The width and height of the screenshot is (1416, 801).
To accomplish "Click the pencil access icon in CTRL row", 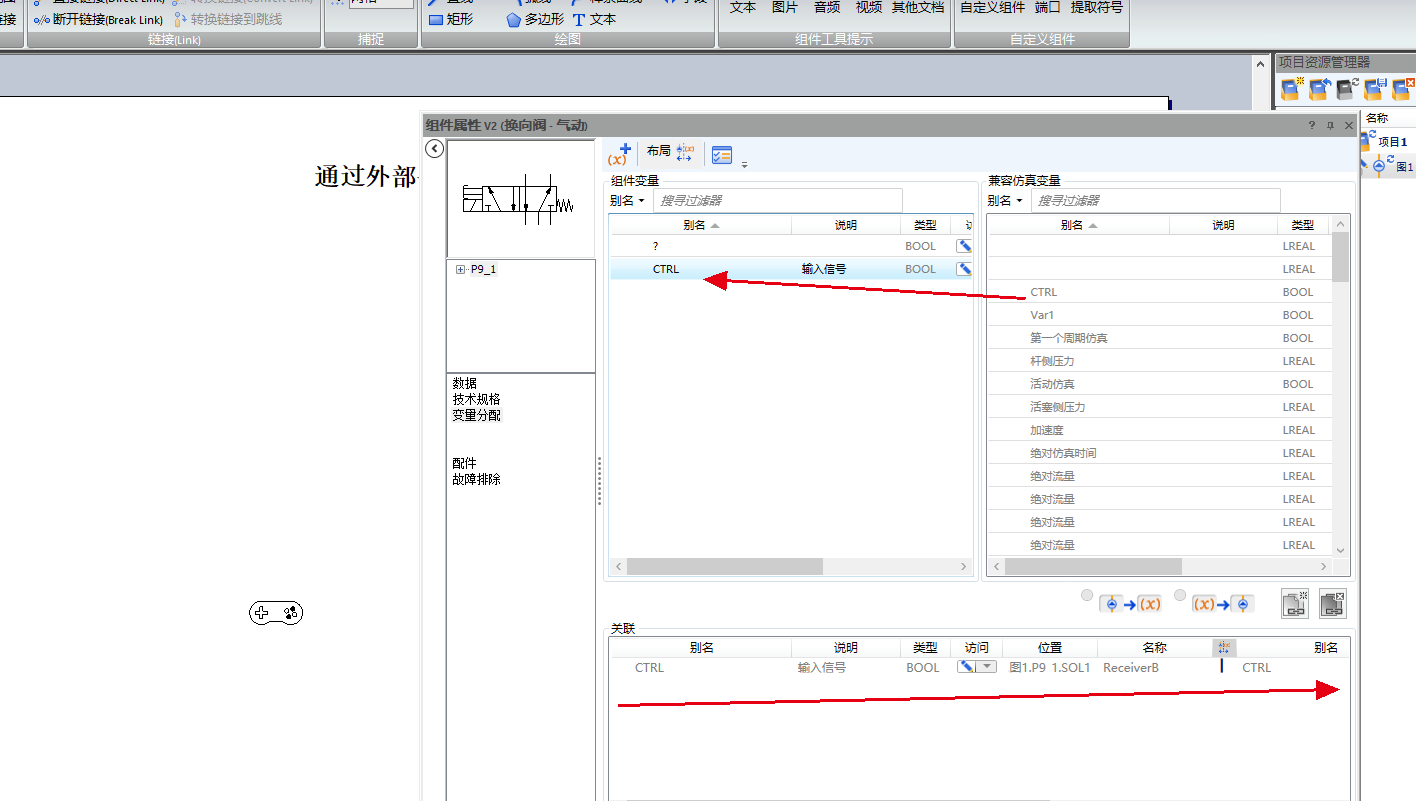I will [x=964, y=269].
